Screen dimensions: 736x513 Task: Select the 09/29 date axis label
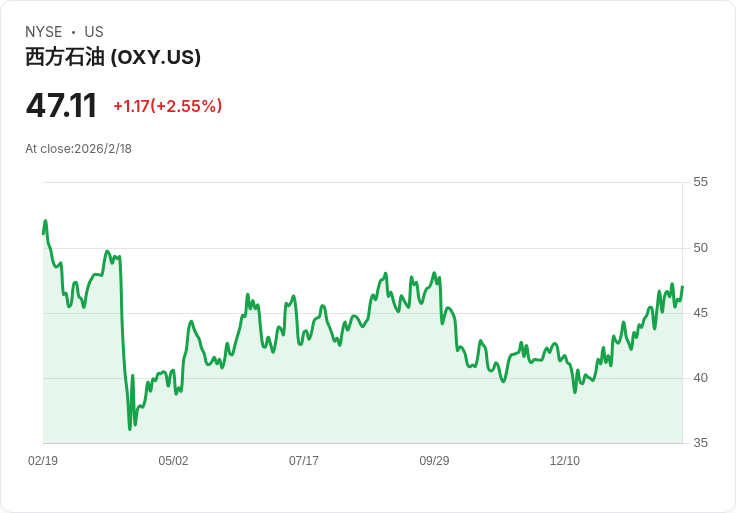[x=434, y=461]
